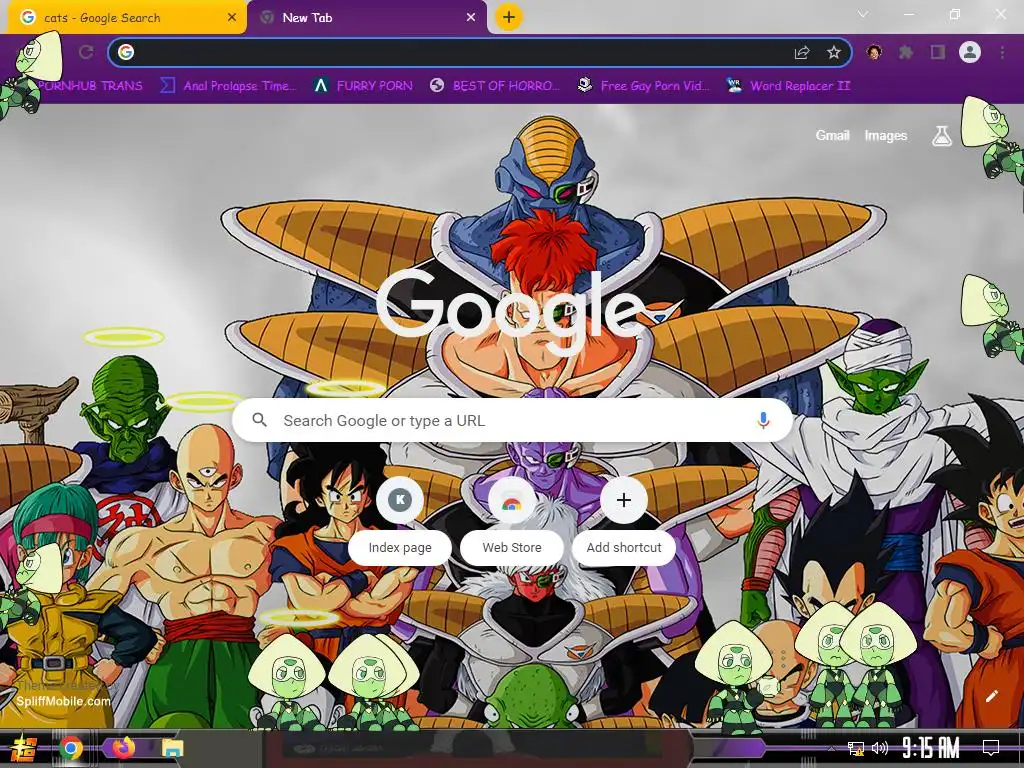Click the 9:15 AM taskbar clock
This screenshot has width=1024, height=768.
[931, 748]
